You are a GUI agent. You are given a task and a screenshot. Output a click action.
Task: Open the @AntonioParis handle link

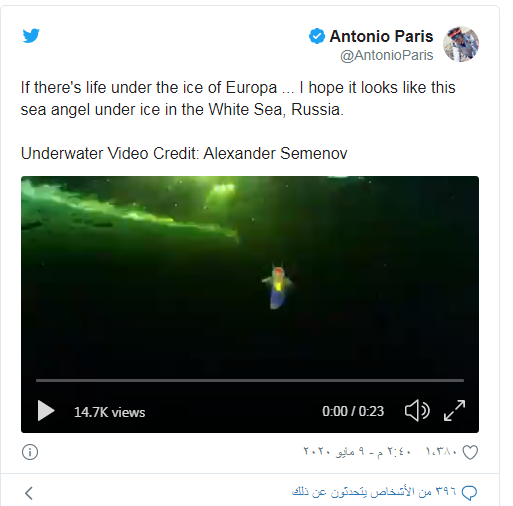pyautogui.click(x=387, y=55)
